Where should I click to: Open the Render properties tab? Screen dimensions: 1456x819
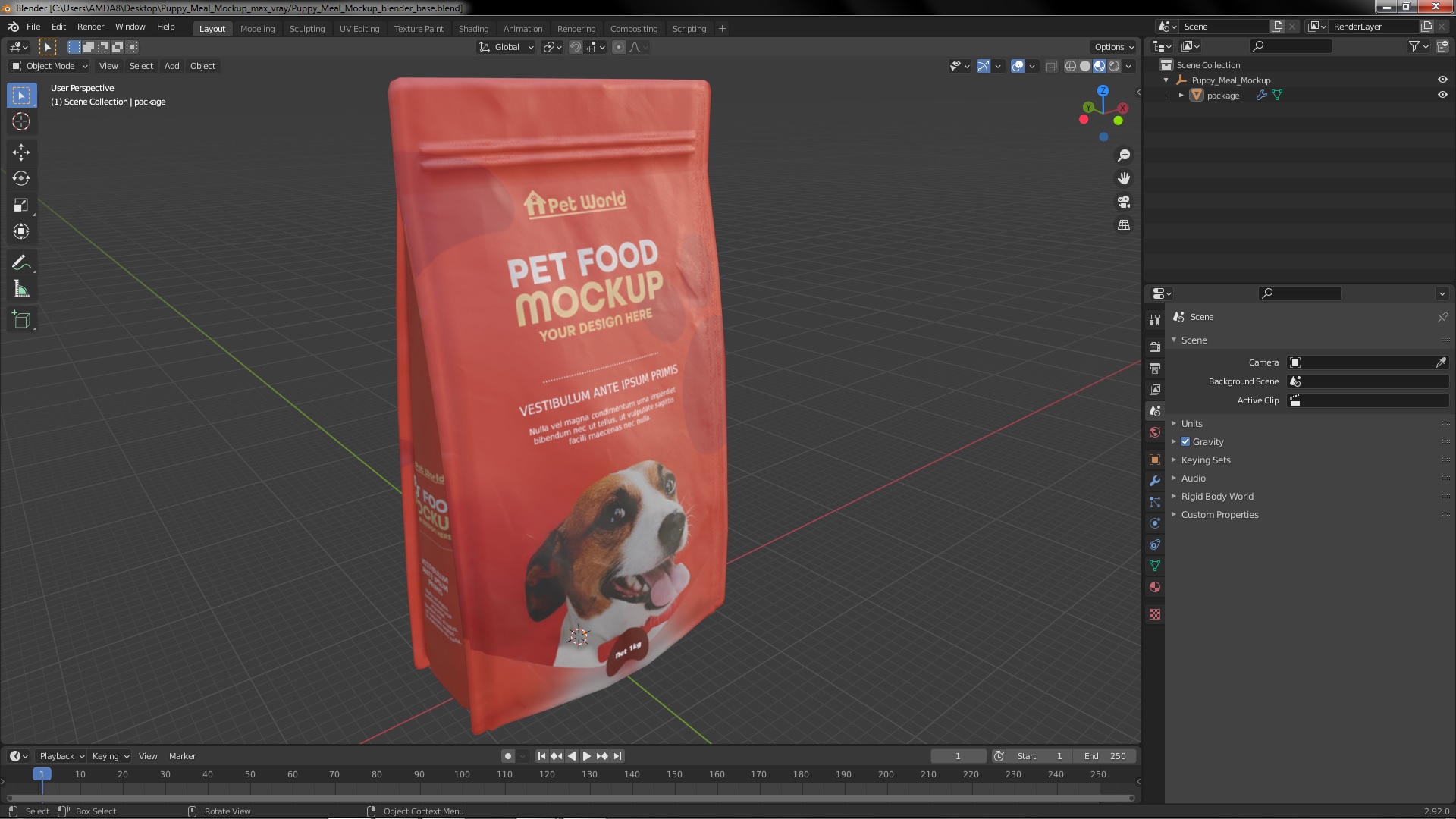pos(1155,347)
